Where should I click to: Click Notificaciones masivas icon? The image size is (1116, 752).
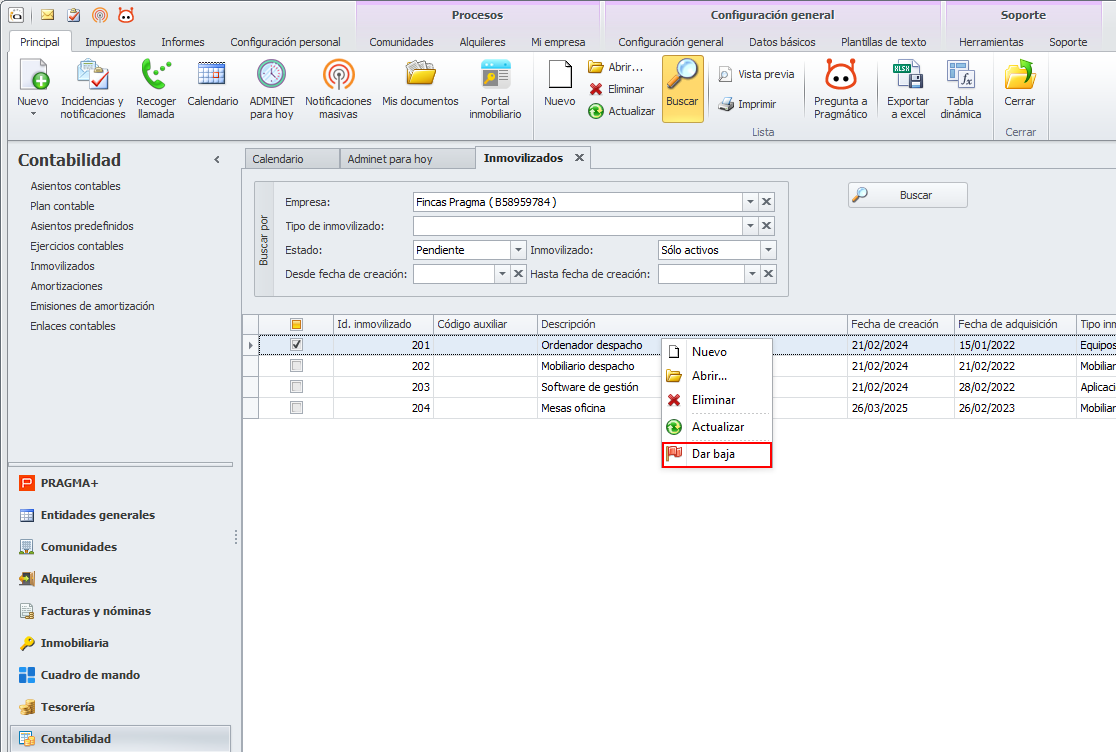coord(338,76)
